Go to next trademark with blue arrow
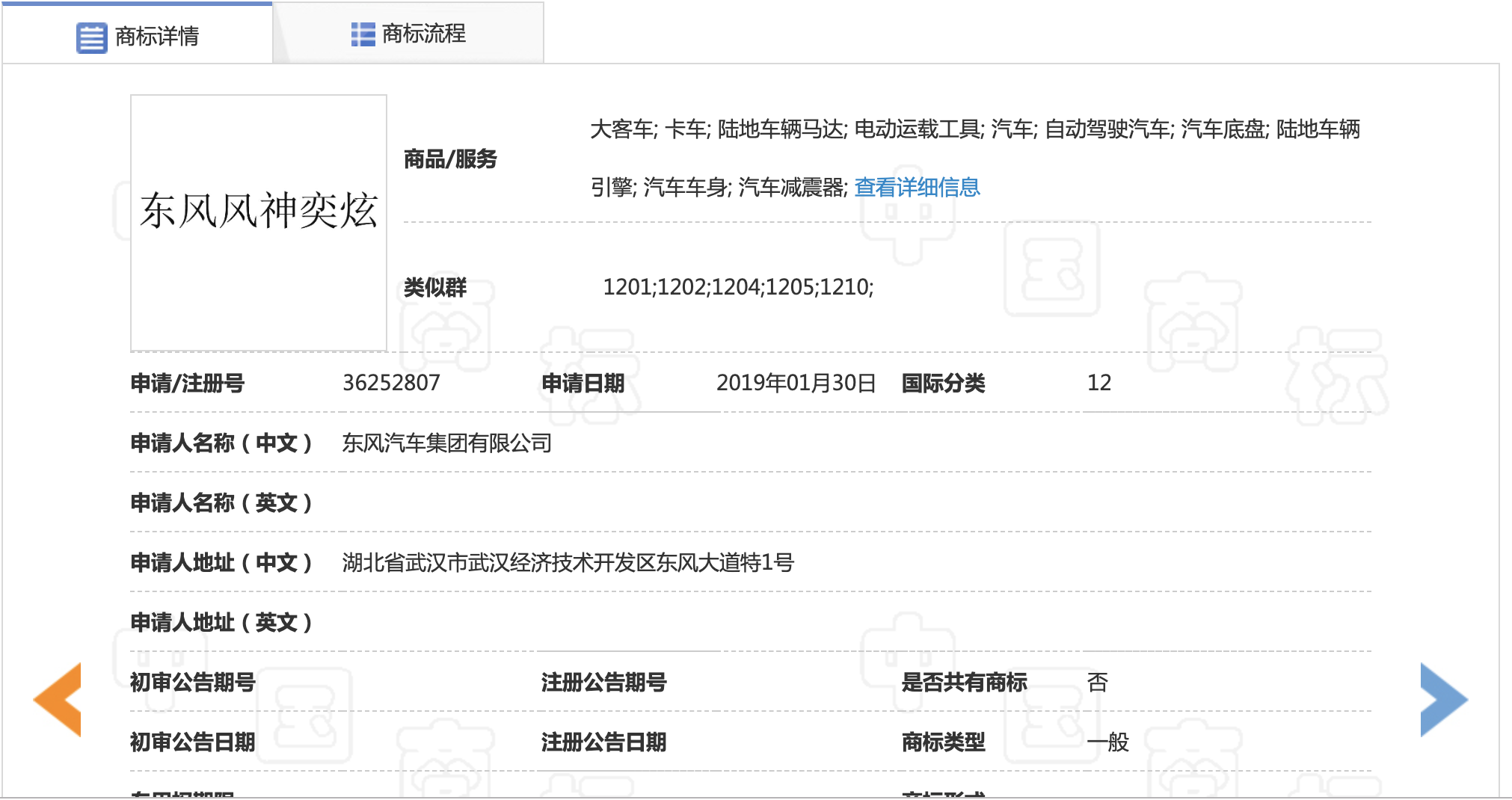Image resolution: width=1512 pixels, height=800 pixels. tap(1444, 699)
